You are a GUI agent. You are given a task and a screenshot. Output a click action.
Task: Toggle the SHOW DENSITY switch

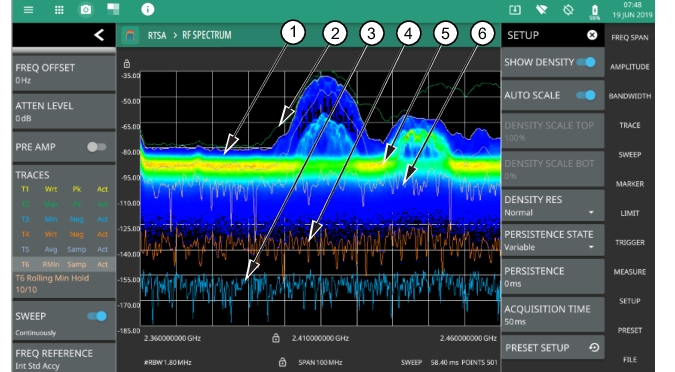pos(586,62)
